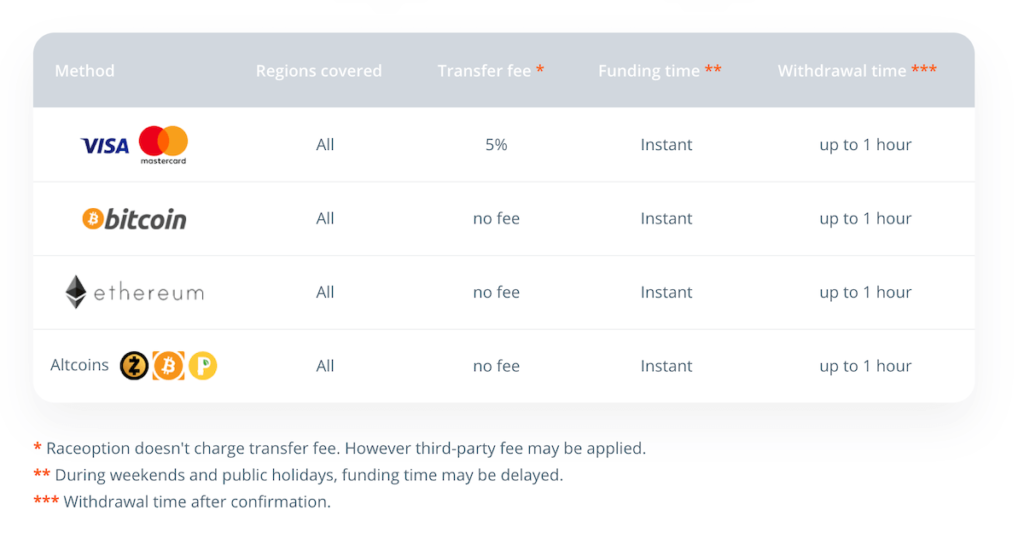Click up to 1 hour in Visa row

[865, 144]
